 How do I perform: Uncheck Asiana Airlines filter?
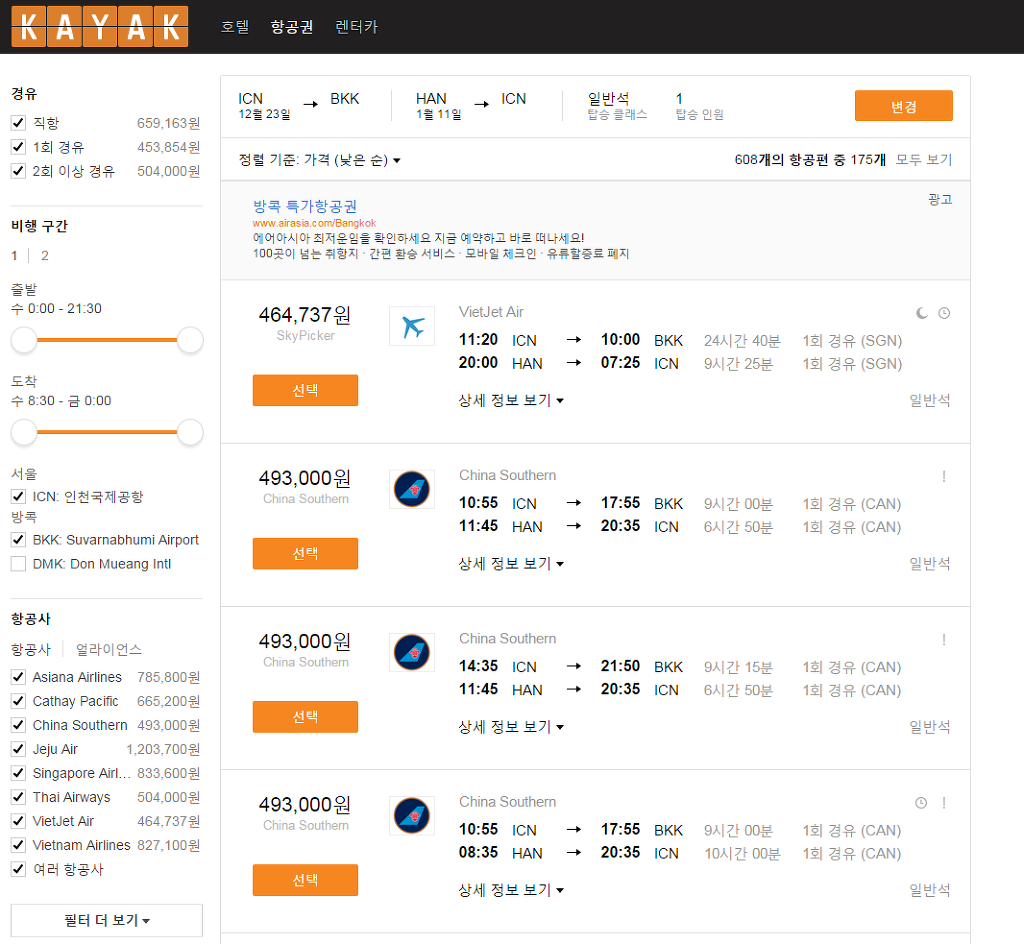[x=18, y=677]
